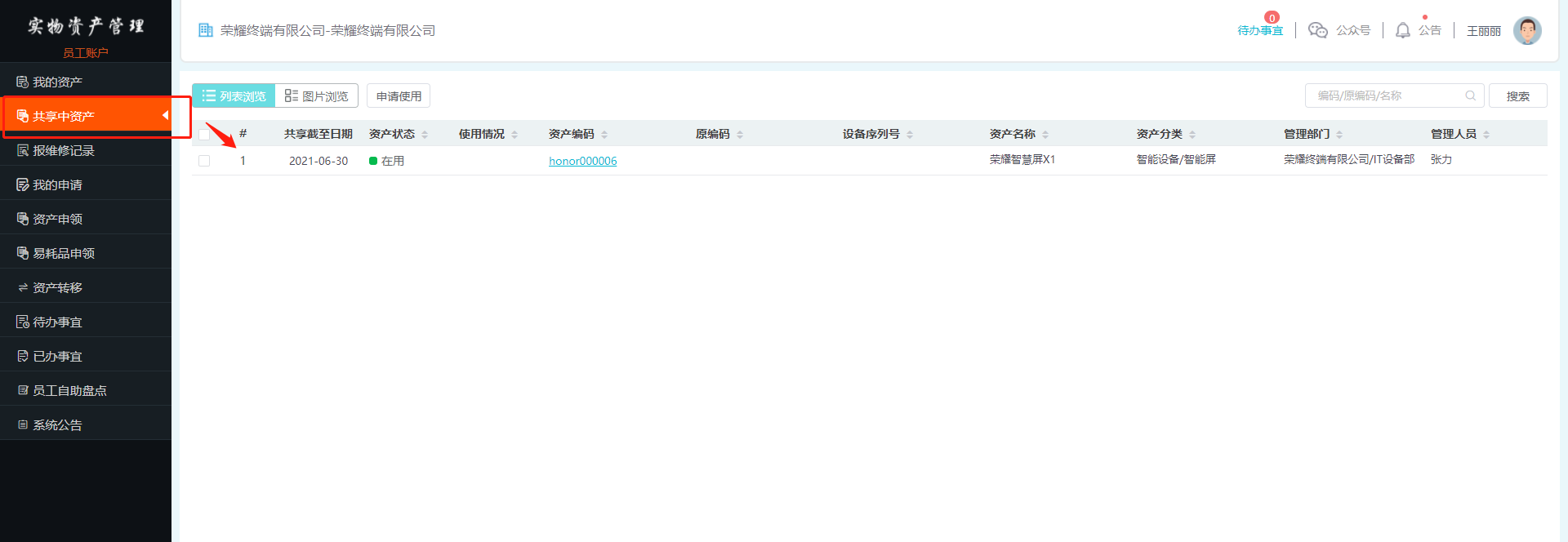The height and width of the screenshot is (542, 1568).
Task: Sort by 资产名称 column arrows
Action: pyautogui.click(x=1045, y=135)
